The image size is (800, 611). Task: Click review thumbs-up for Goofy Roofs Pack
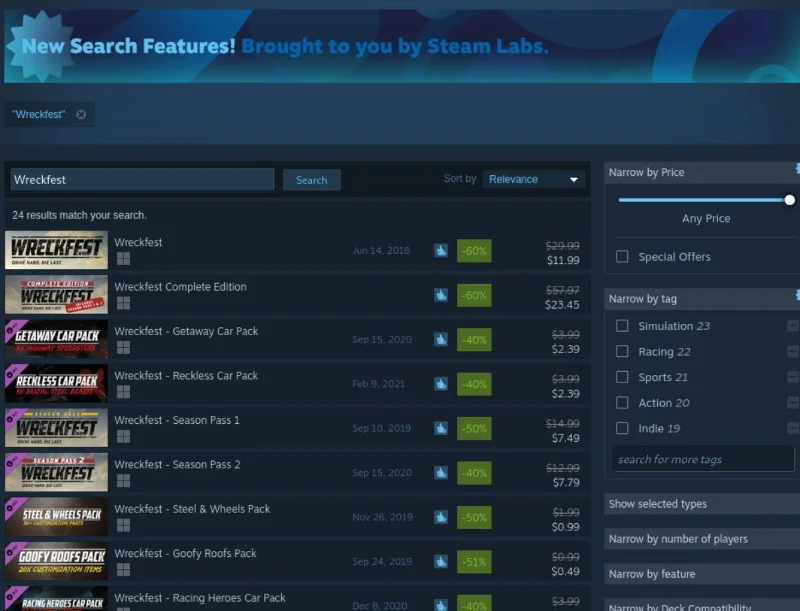(x=441, y=561)
